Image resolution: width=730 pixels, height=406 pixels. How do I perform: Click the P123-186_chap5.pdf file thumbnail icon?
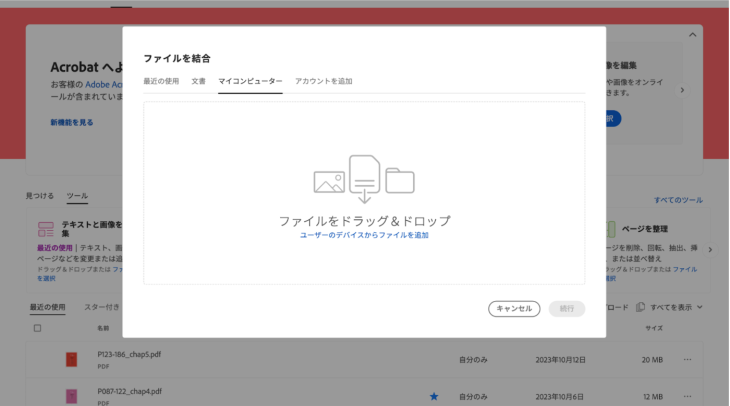point(71,359)
